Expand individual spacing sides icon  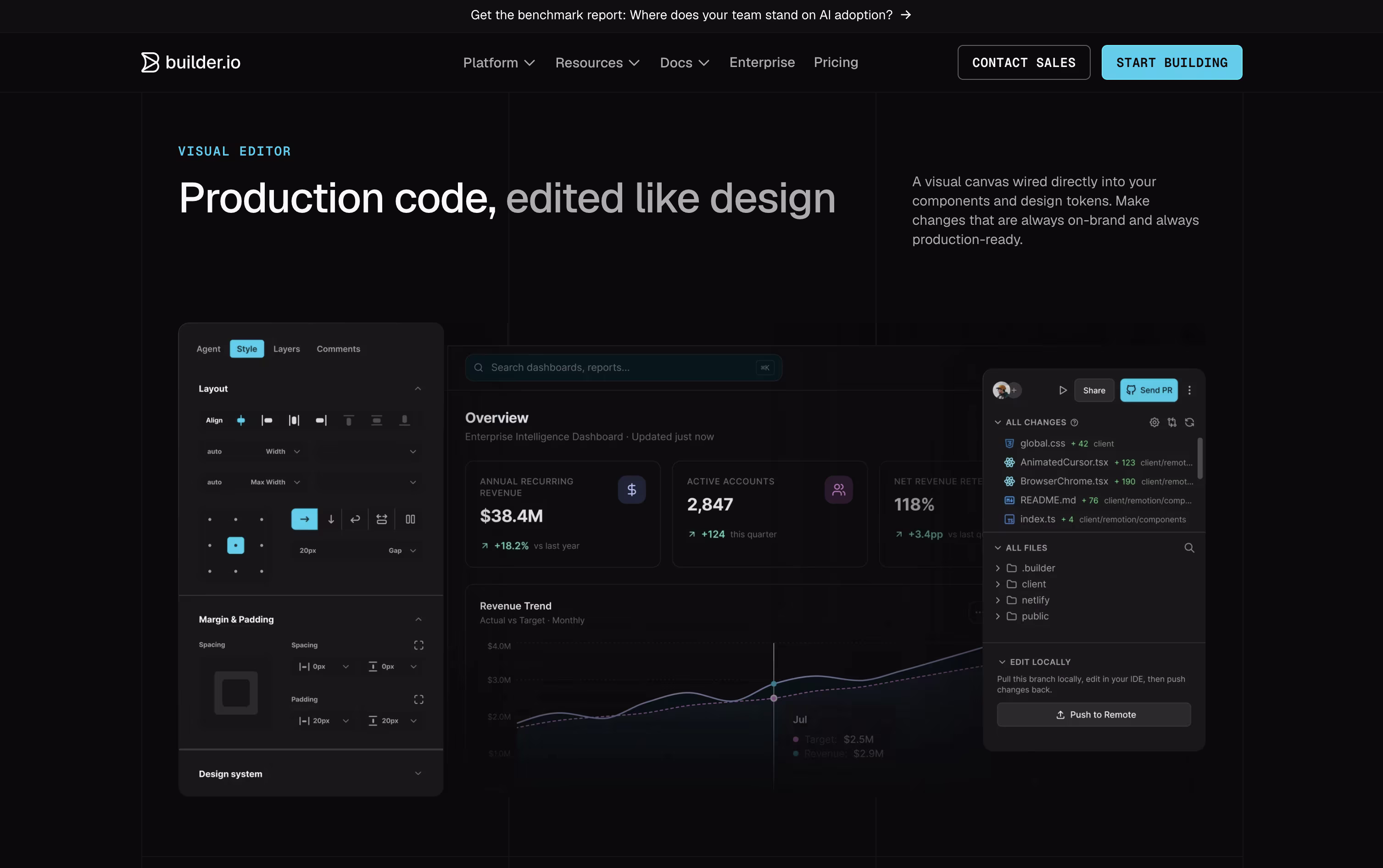tap(418, 645)
